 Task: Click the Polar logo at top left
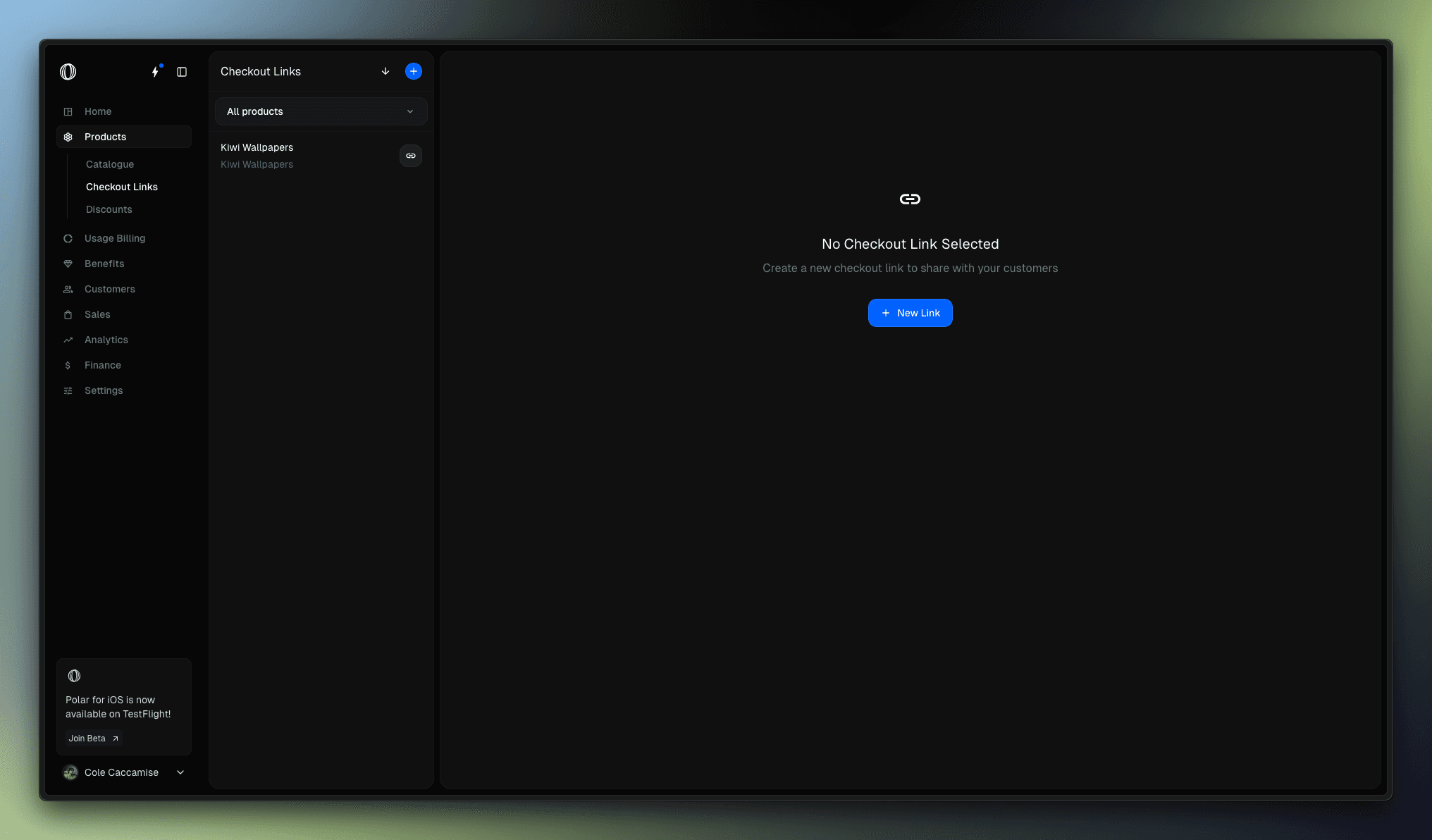pos(68,72)
